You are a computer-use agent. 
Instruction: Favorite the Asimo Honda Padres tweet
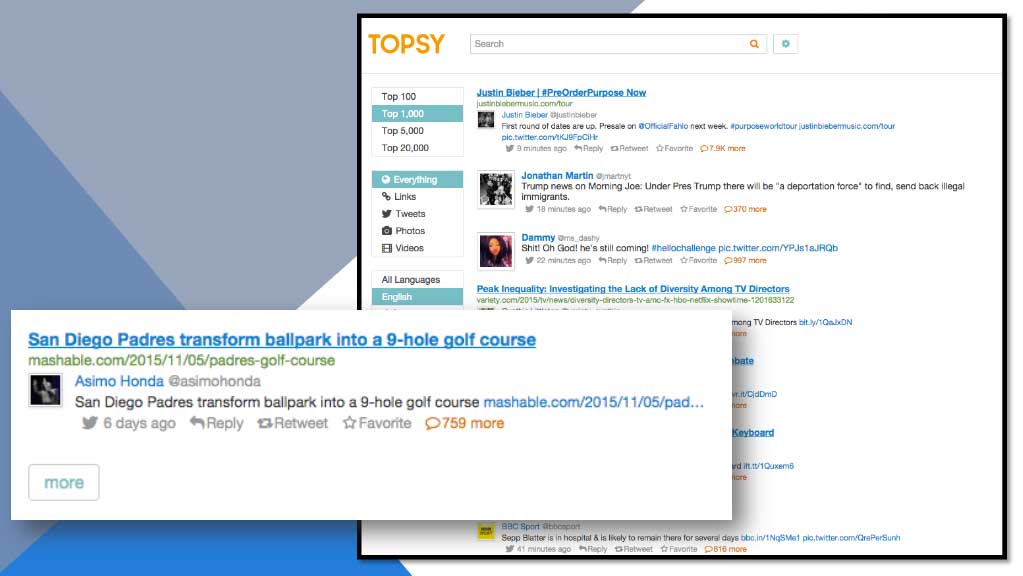click(x=377, y=423)
